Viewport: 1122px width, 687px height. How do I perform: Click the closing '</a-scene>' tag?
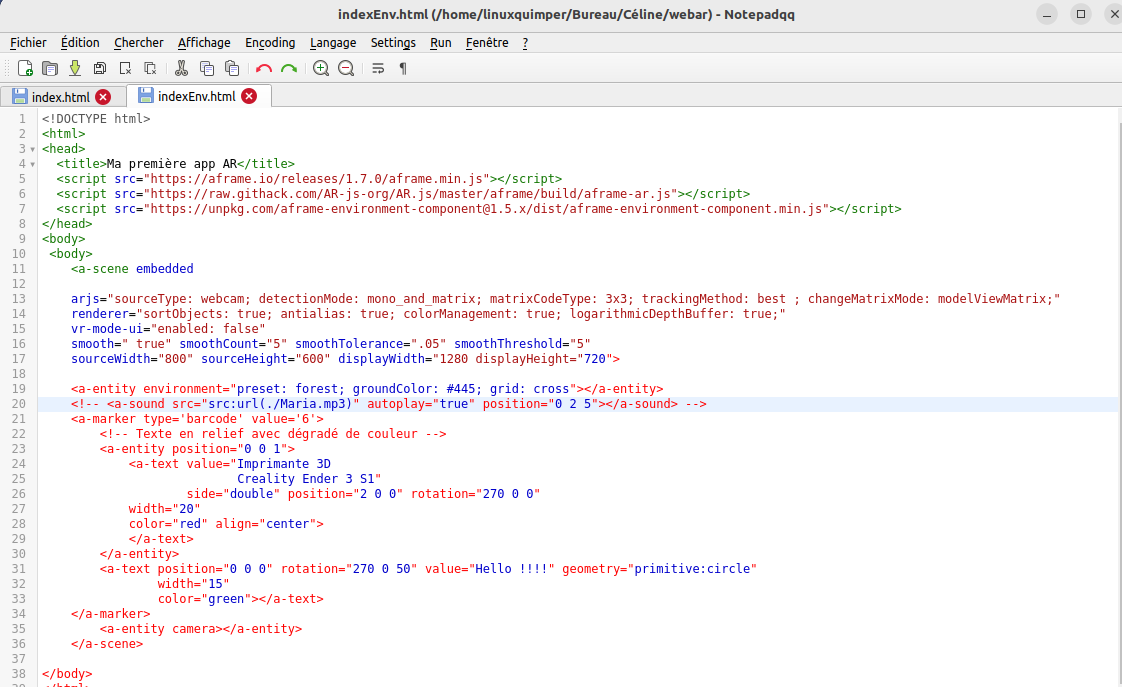click(107, 644)
